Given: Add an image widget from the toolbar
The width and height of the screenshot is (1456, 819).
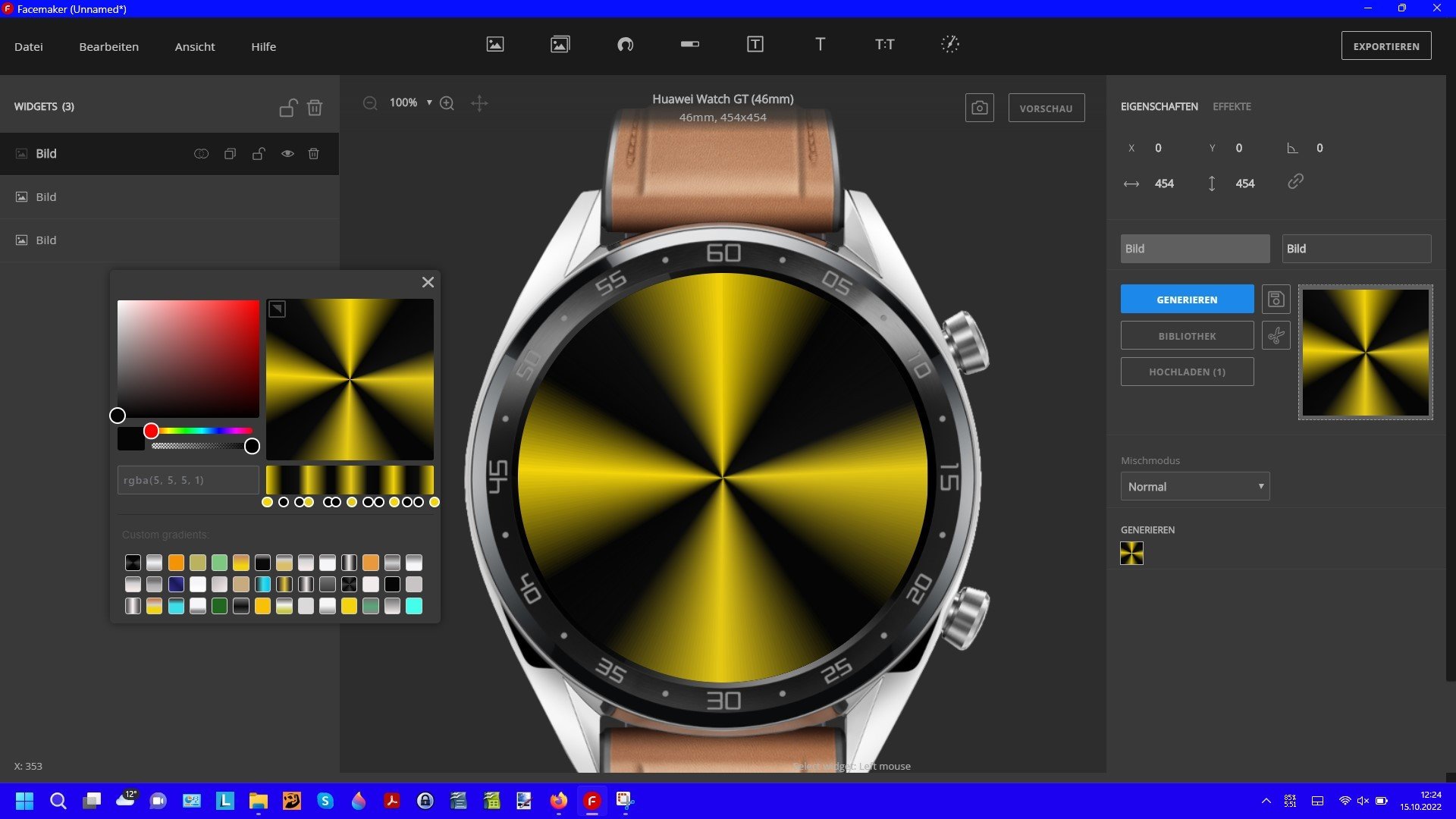Looking at the screenshot, I should 495,45.
